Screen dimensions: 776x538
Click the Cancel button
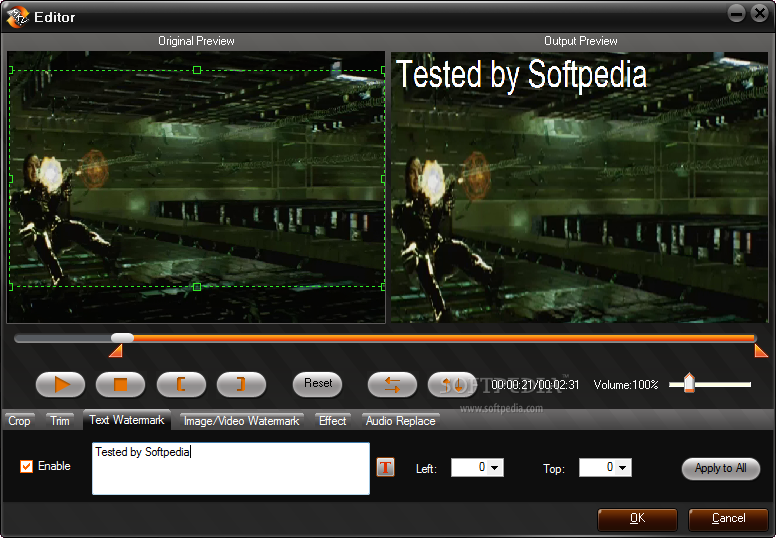coord(728,518)
